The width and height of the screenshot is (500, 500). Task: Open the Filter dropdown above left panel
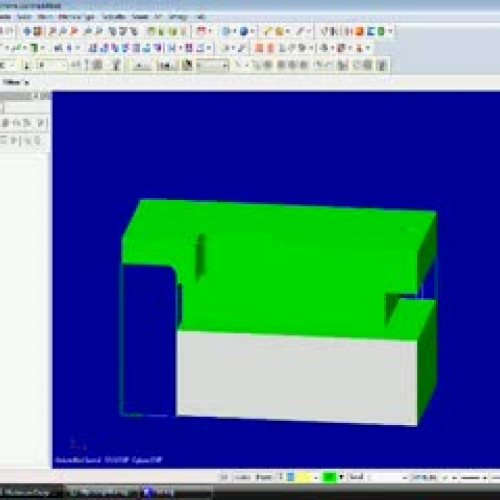(16, 82)
